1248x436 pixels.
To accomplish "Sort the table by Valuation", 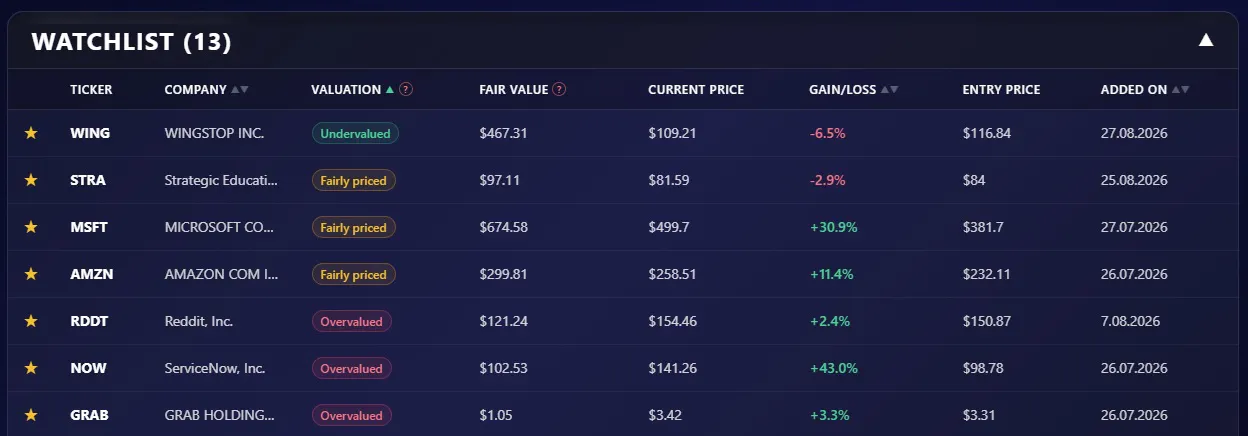I will (x=353, y=89).
